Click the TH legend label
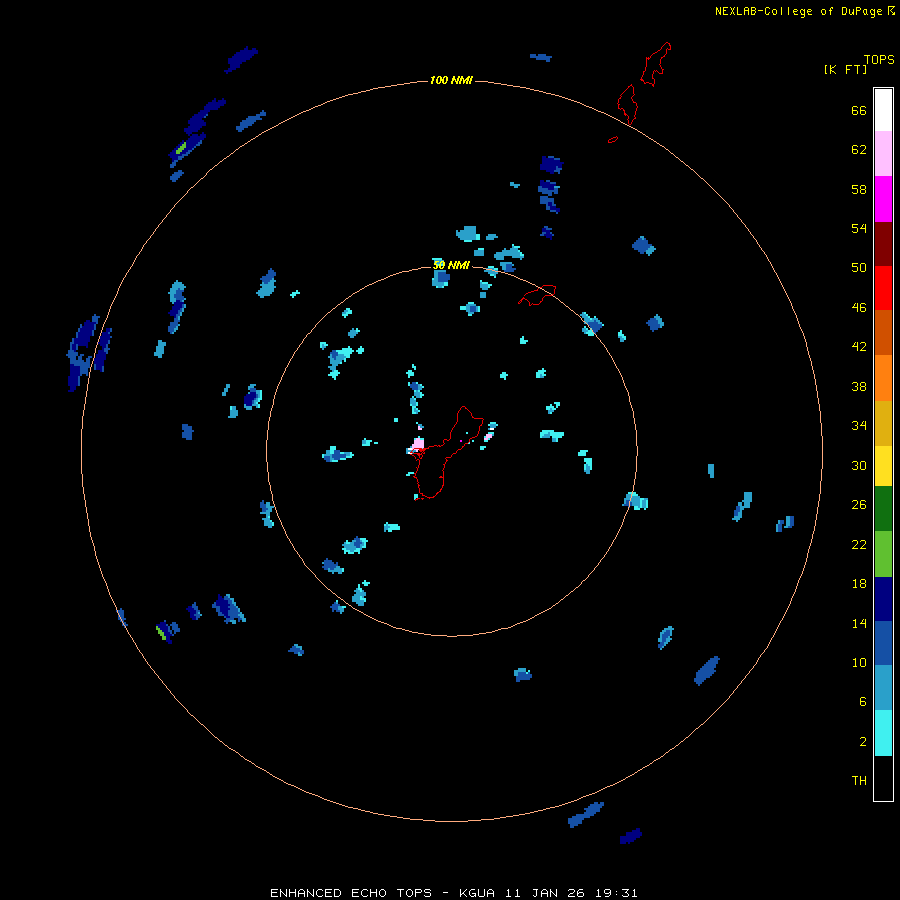 [859, 781]
